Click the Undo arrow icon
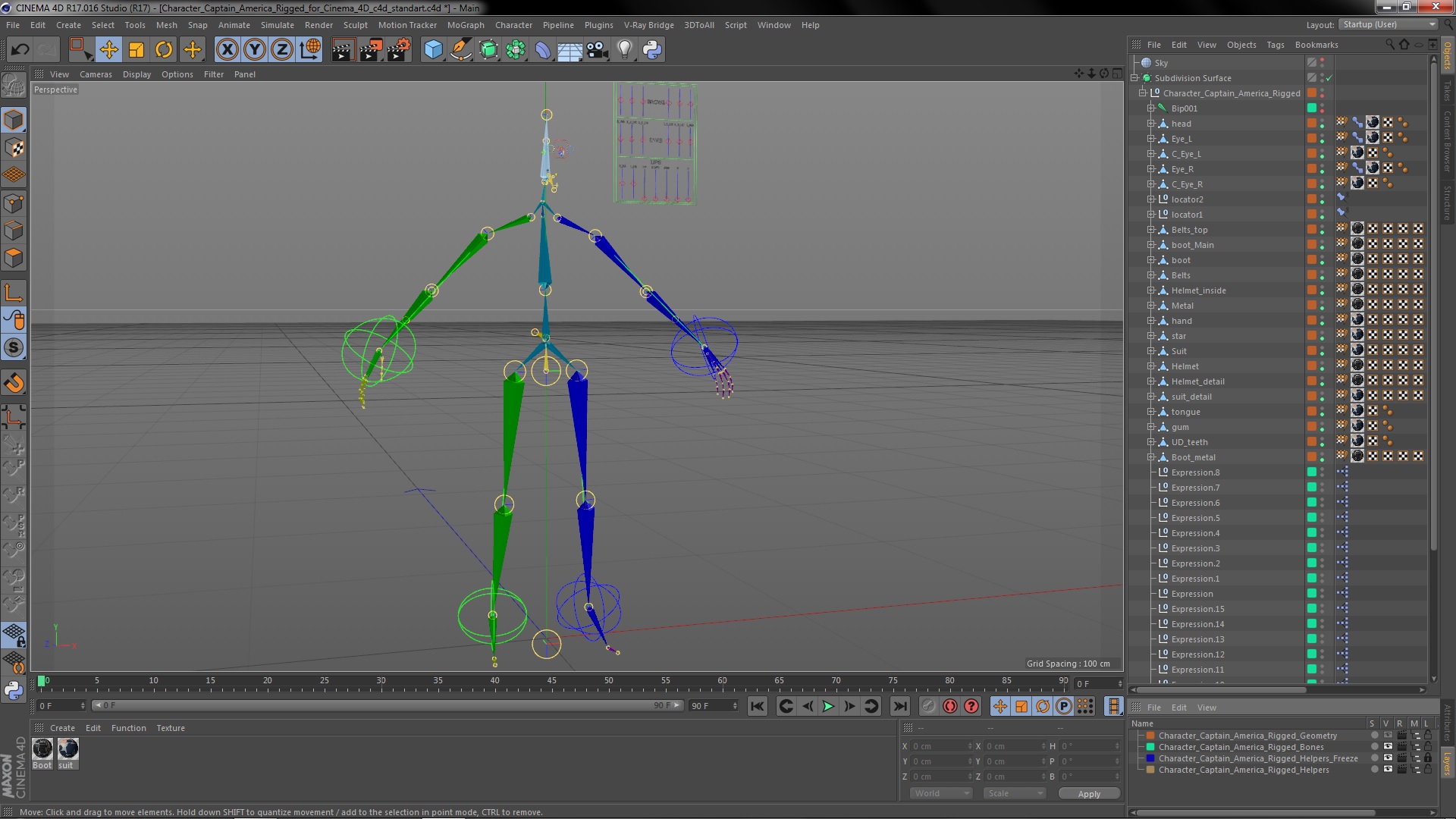 coord(20,50)
